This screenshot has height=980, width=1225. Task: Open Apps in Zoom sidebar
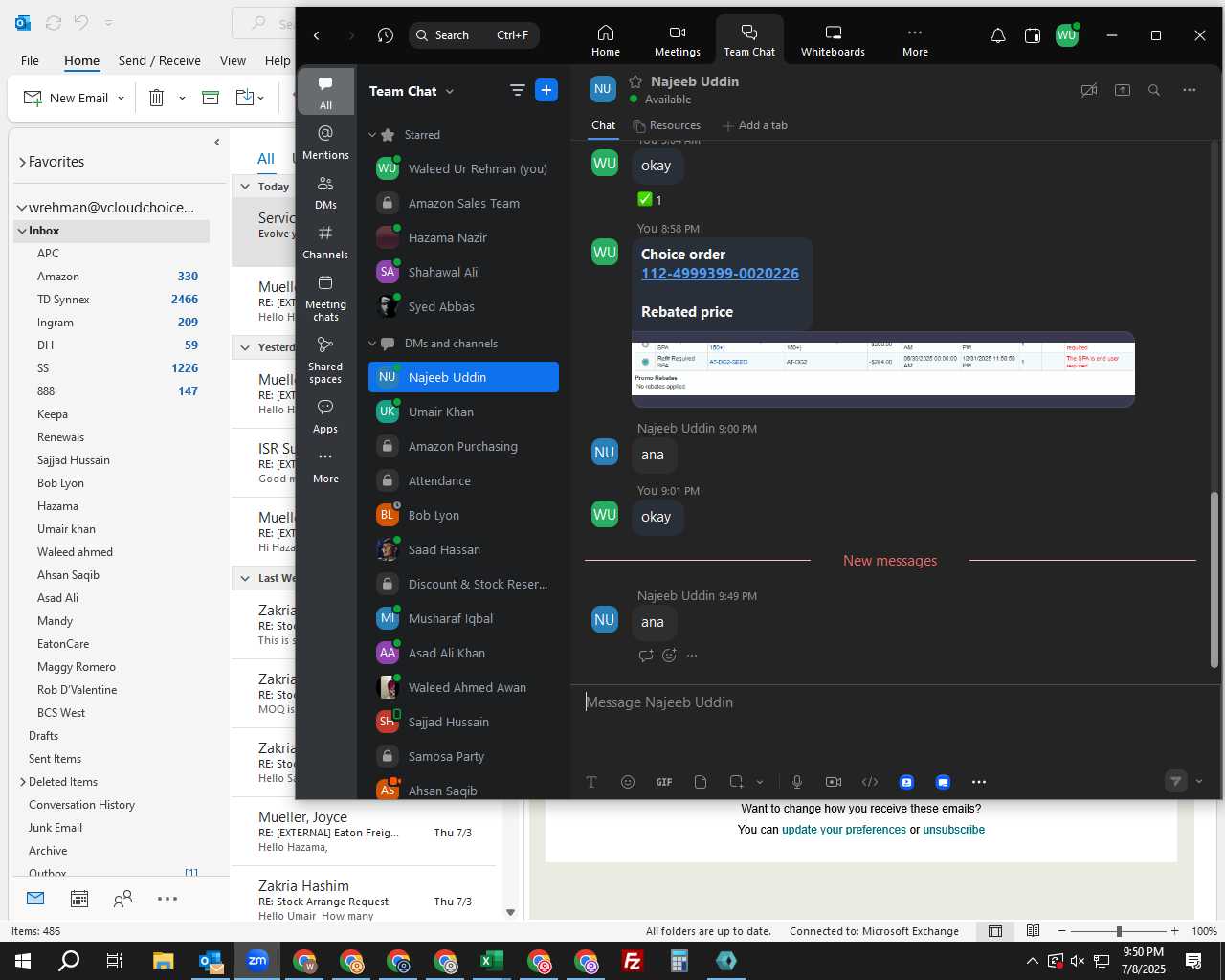click(x=325, y=415)
